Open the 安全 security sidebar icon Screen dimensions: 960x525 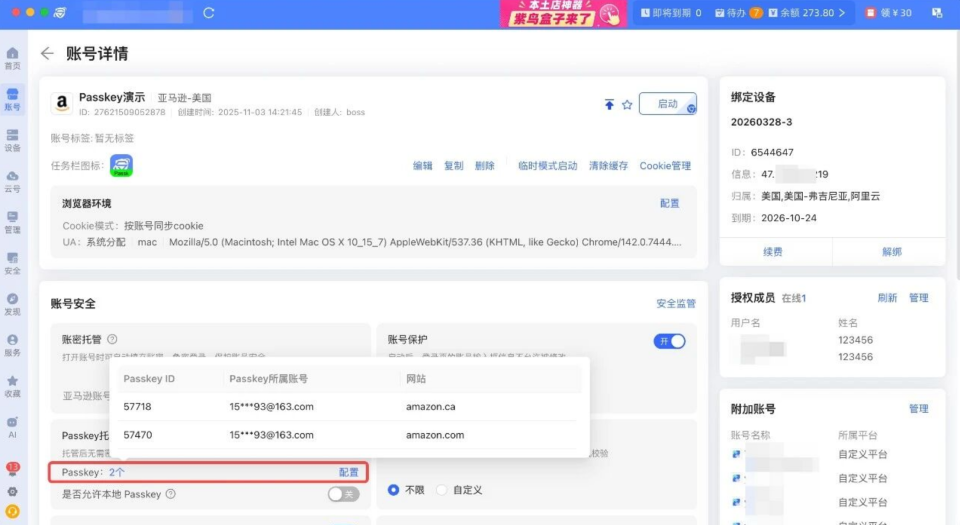click(x=12, y=263)
